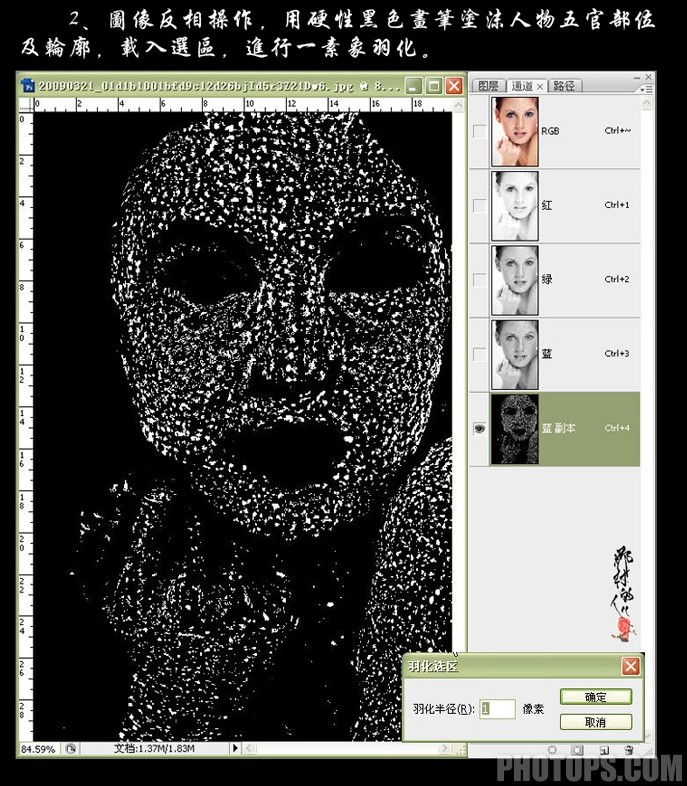Minimize the Channels panel group
687x786 pixels.
(637, 78)
